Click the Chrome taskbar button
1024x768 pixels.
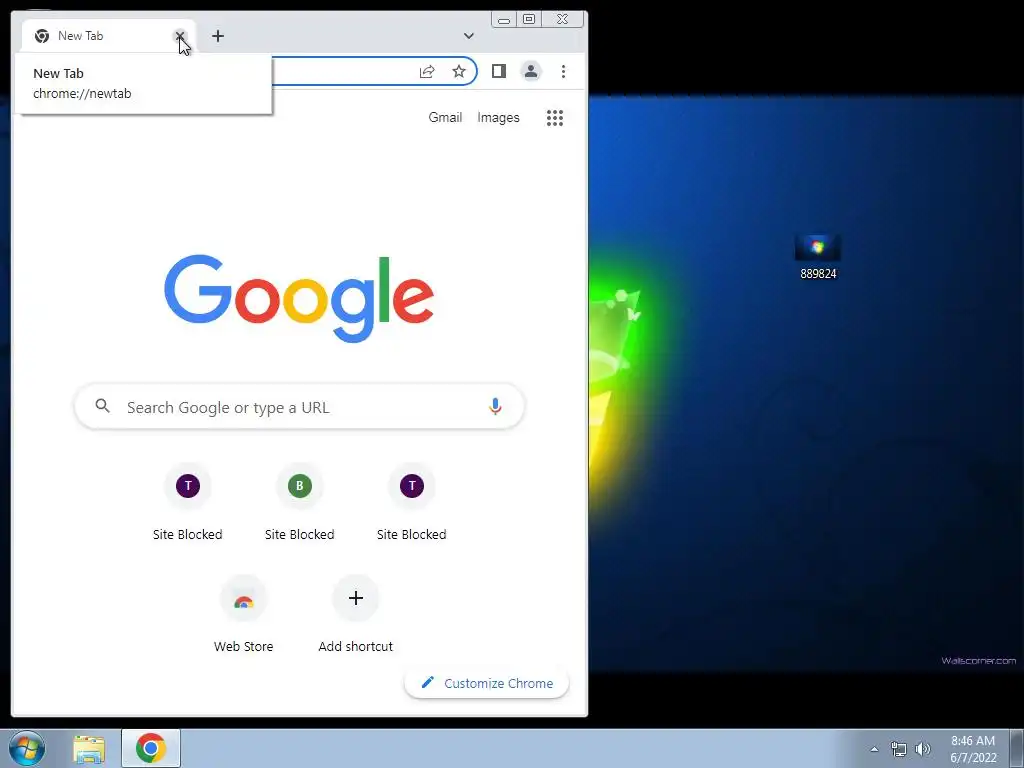[151, 748]
